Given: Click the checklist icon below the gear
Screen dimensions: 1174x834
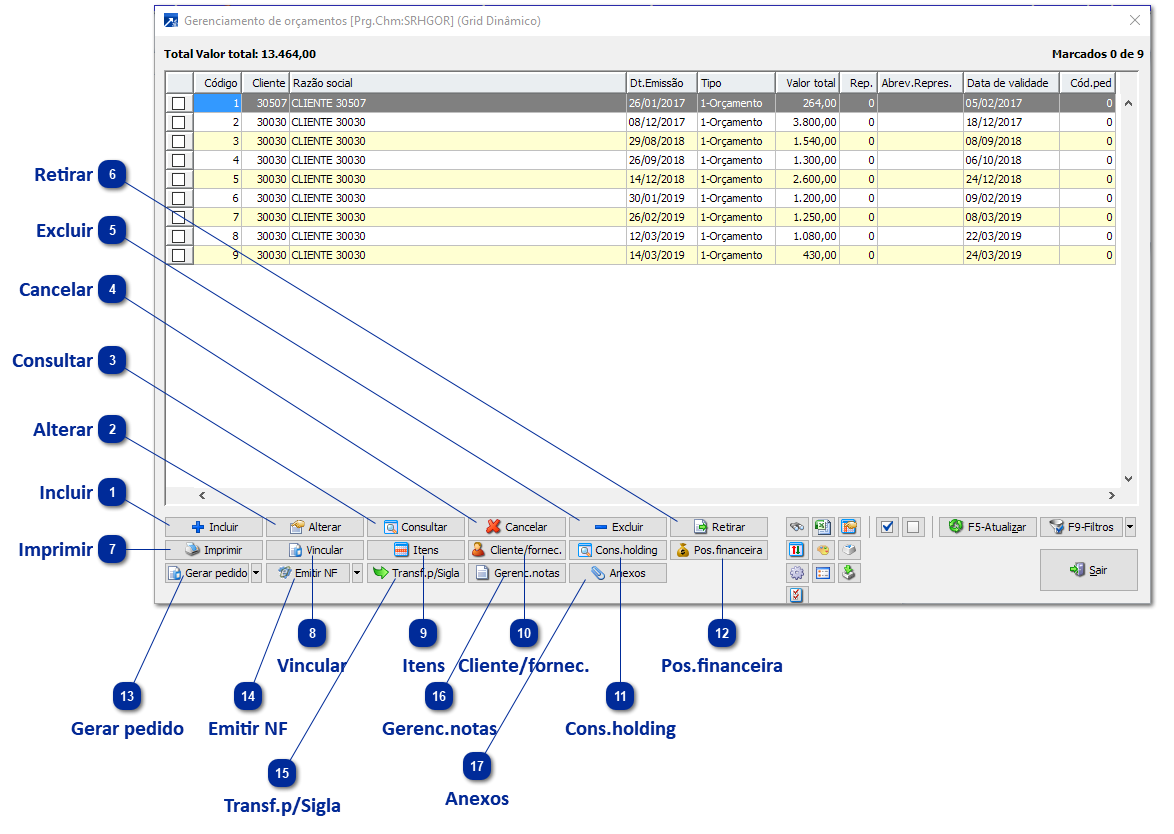Looking at the screenshot, I should [797, 597].
